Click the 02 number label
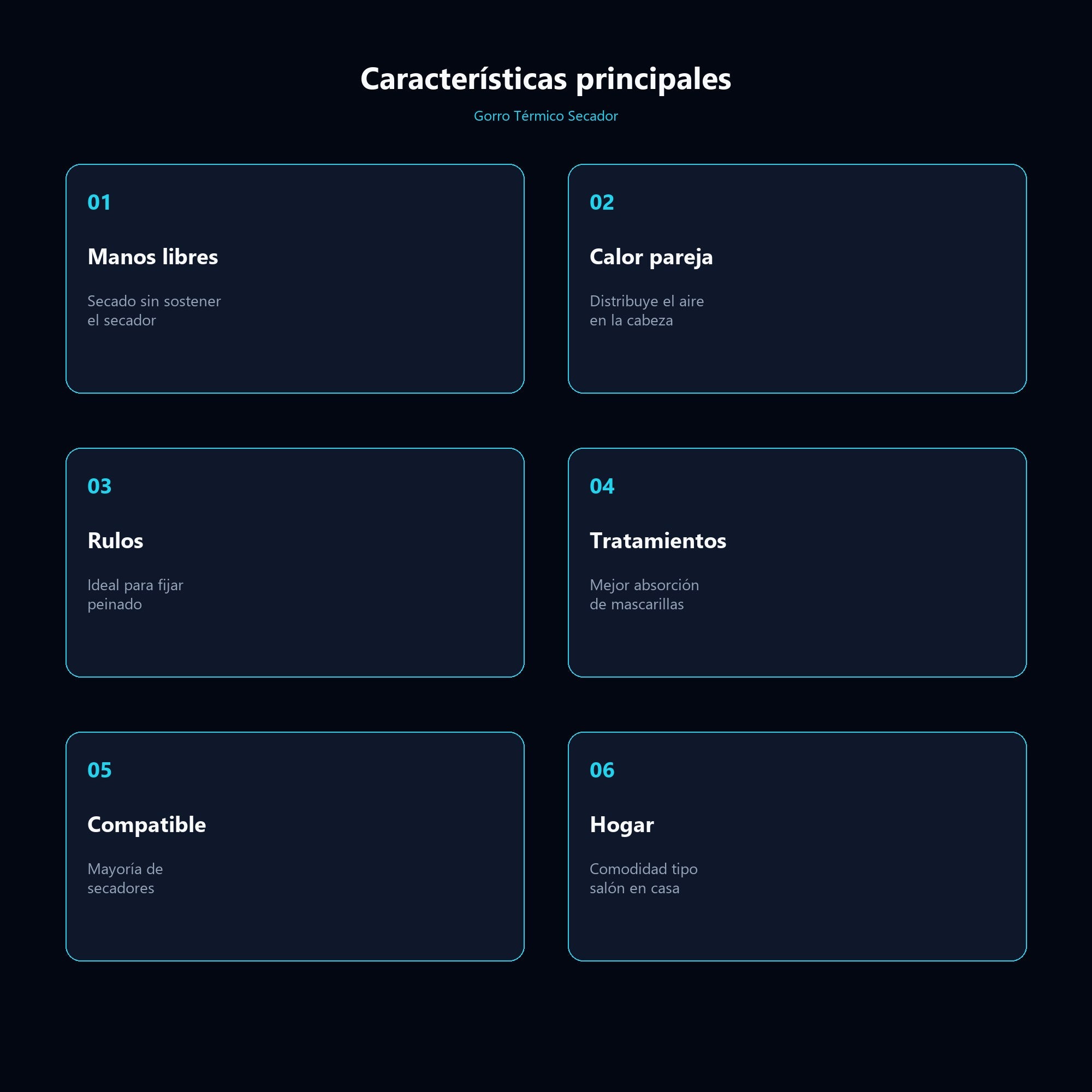This screenshot has width=1092, height=1092. click(x=601, y=203)
